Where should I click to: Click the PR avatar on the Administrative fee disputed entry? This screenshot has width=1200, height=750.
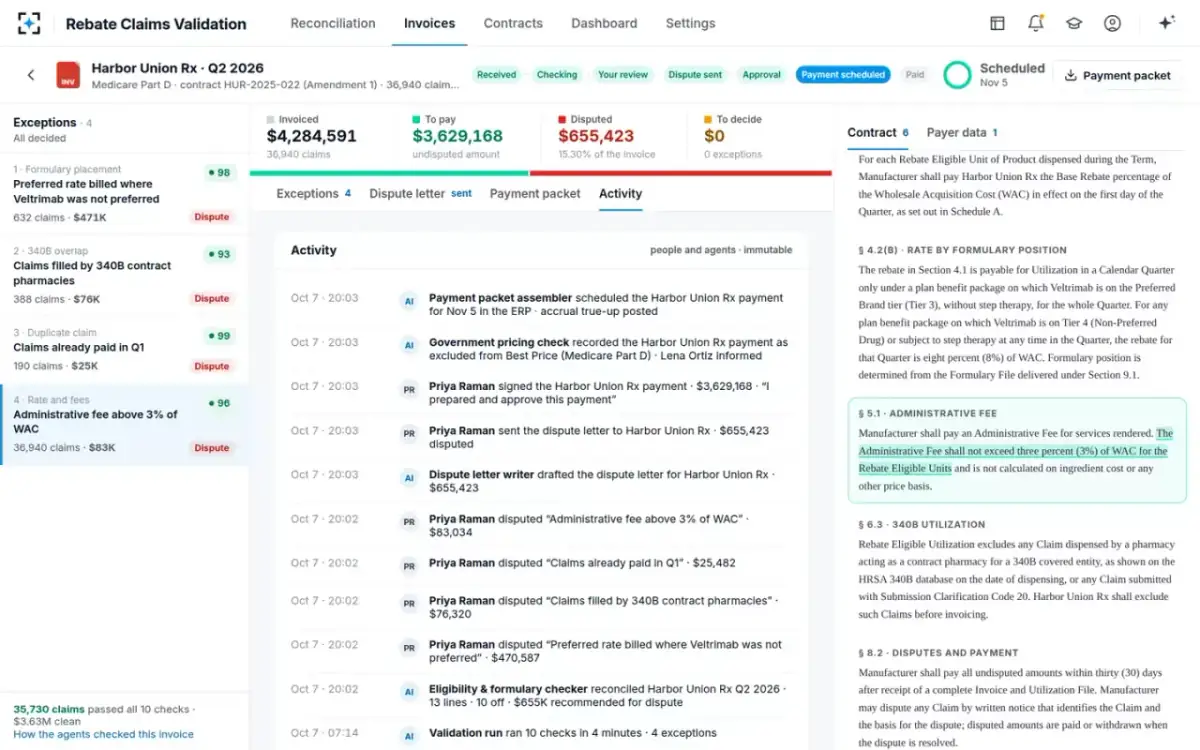point(408,522)
